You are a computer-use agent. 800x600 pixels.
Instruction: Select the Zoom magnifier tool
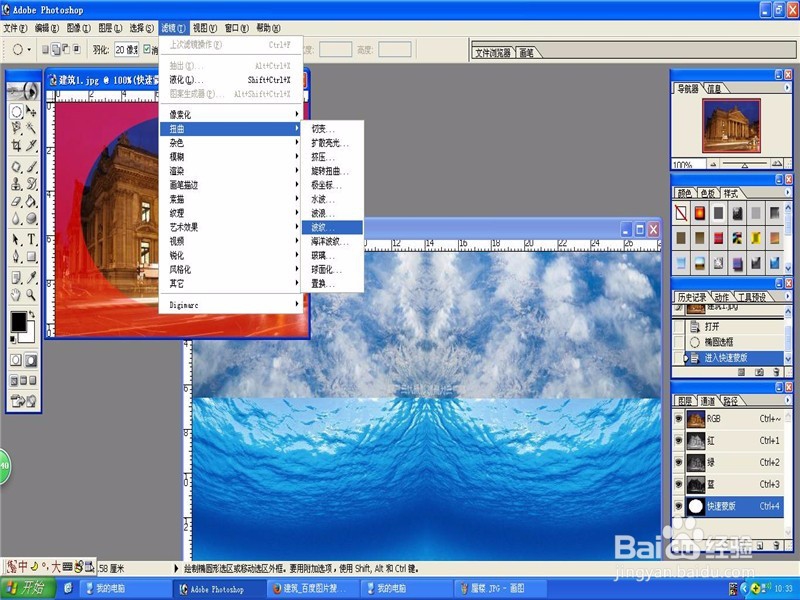click(x=31, y=294)
